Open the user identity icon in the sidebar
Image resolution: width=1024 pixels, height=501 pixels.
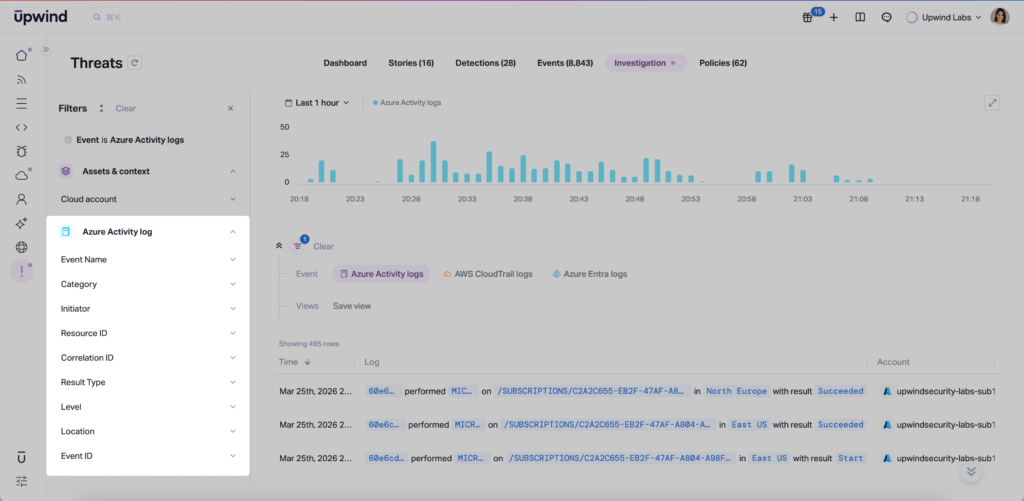(22, 199)
